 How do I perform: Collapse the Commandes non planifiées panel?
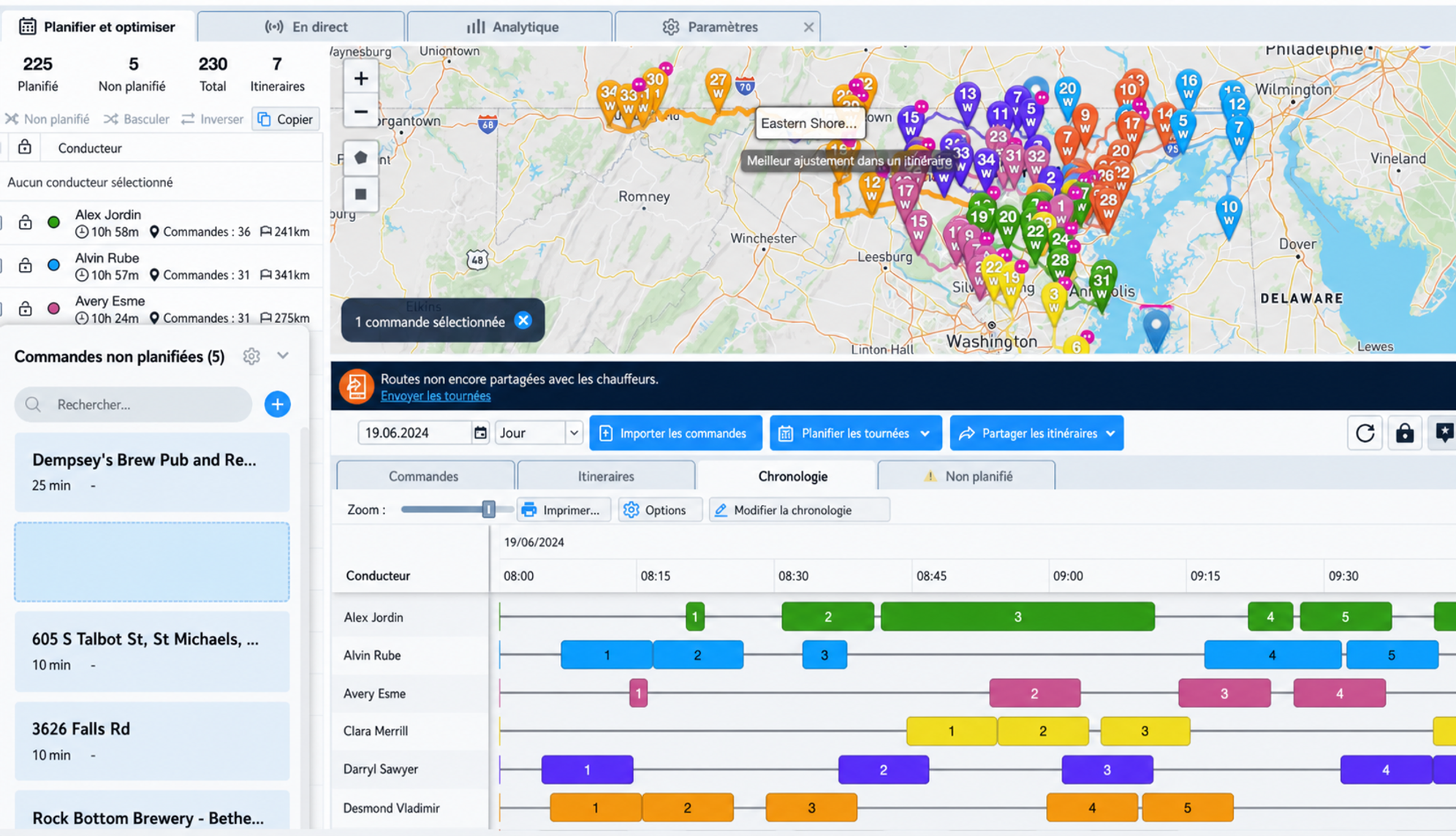283,356
